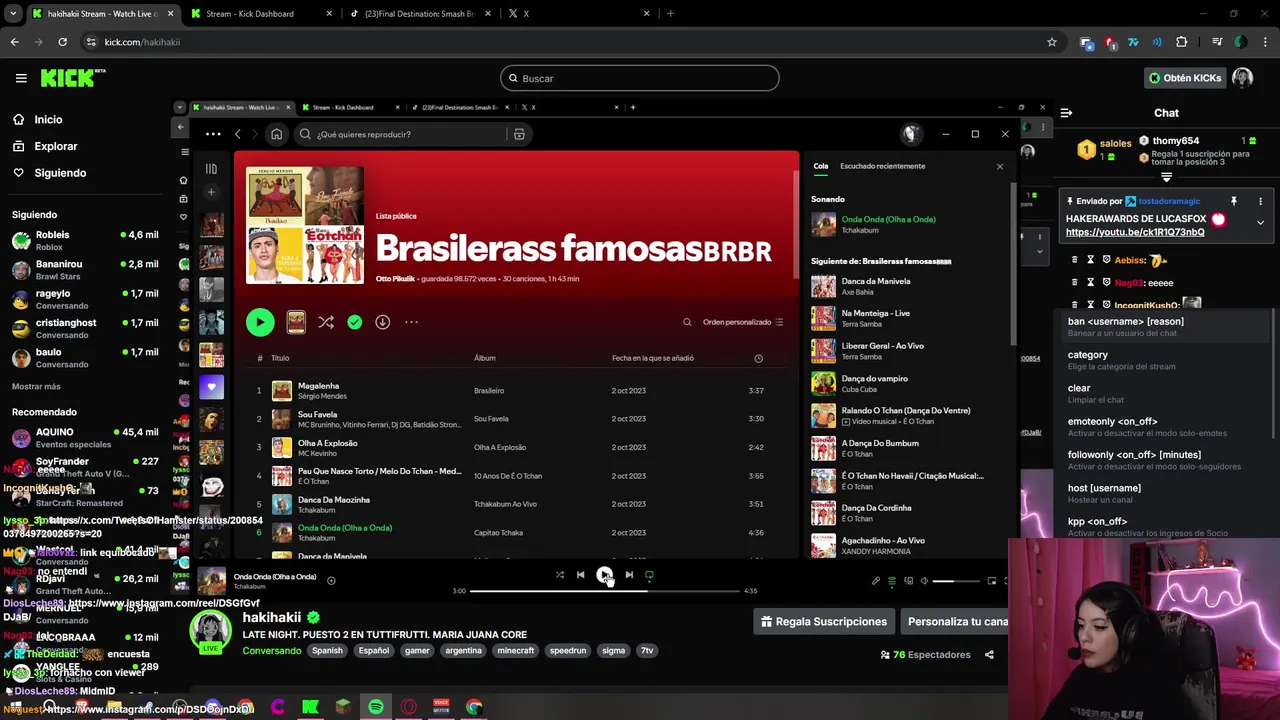The height and width of the screenshot is (720, 1280).
Task: Click the search-in-playlist magnifier icon
Action: pyautogui.click(x=687, y=322)
